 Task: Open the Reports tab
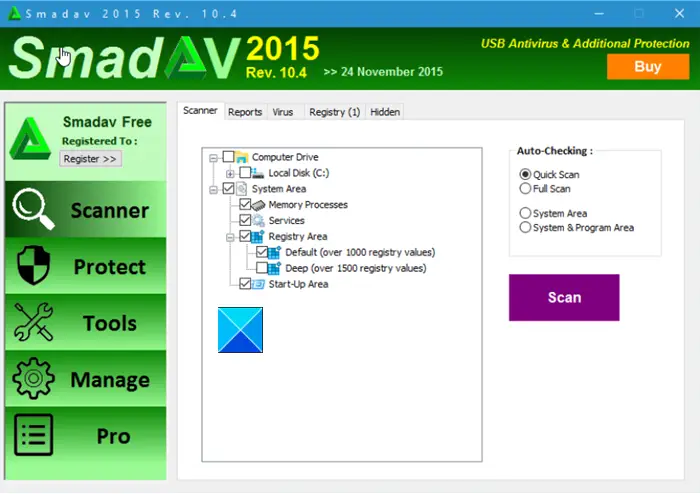click(245, 112)
